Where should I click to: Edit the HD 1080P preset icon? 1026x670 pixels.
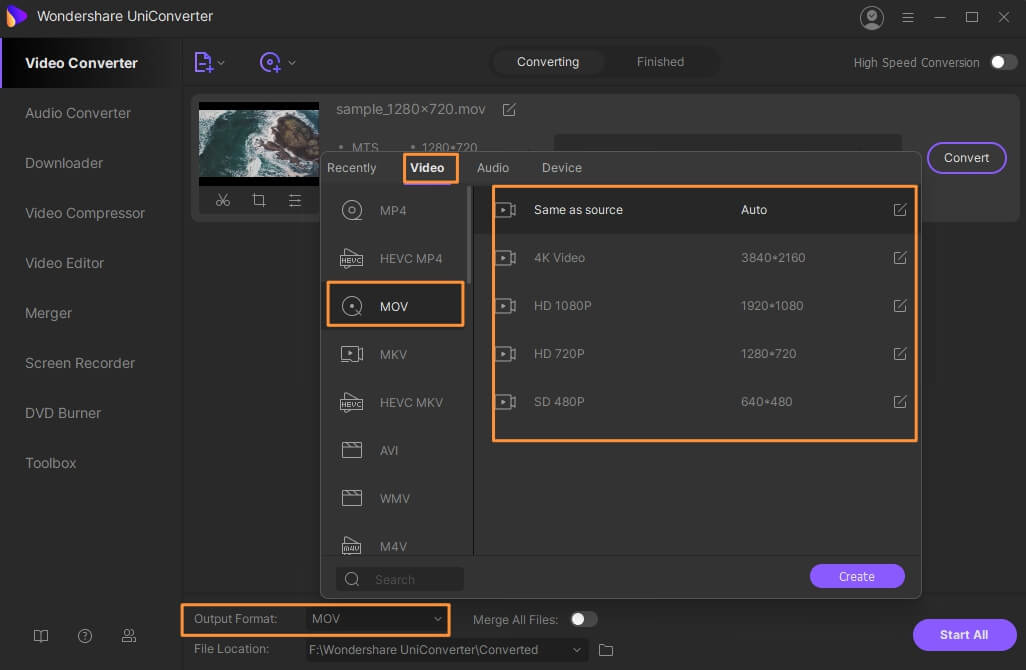pos(900,306)
